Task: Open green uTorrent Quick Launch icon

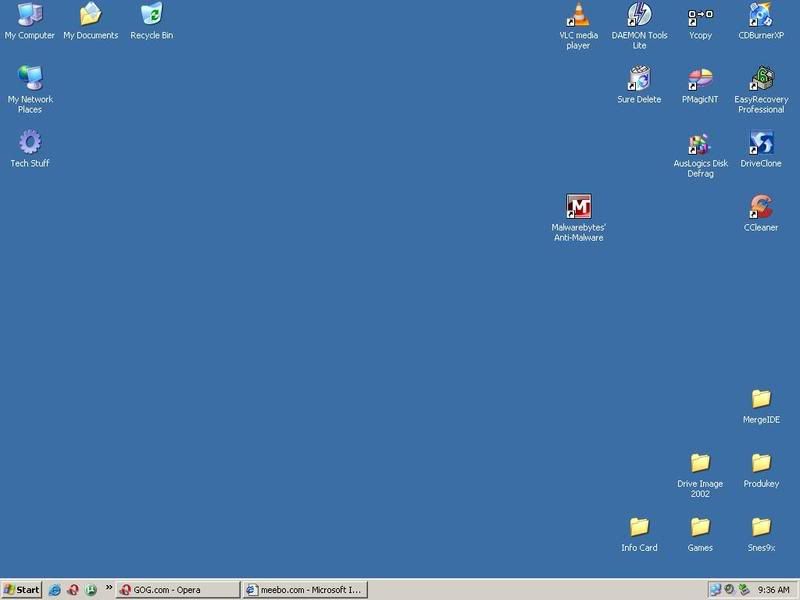Action: tap(91, 590)
